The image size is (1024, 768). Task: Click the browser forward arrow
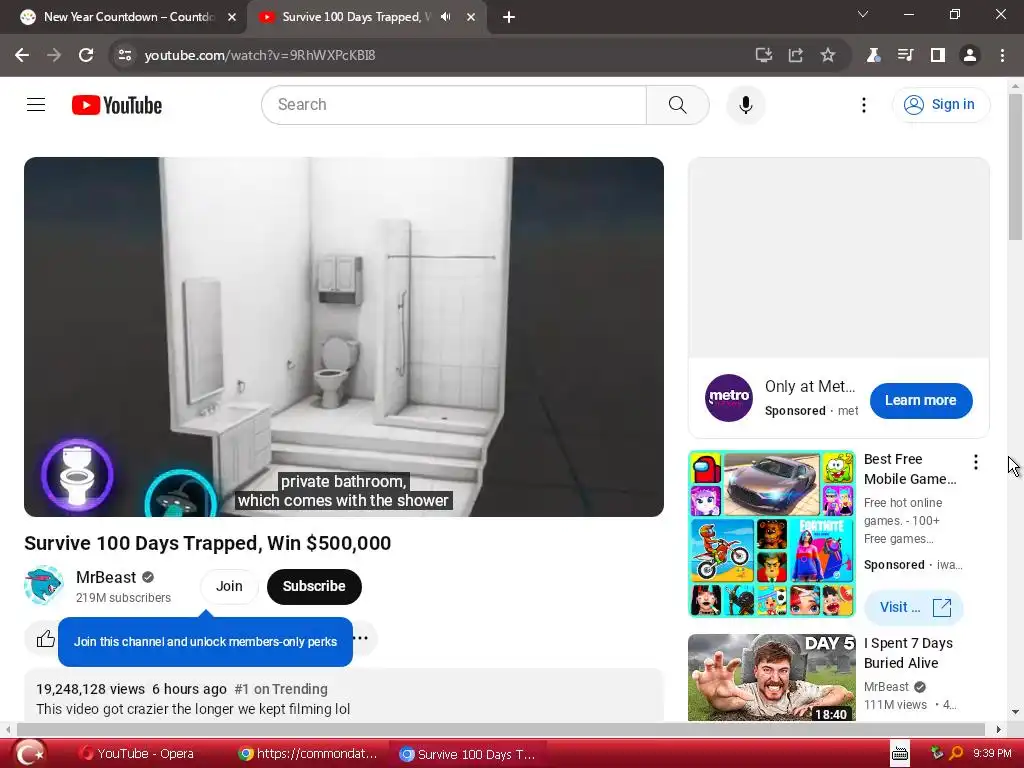tap(54, 56)
